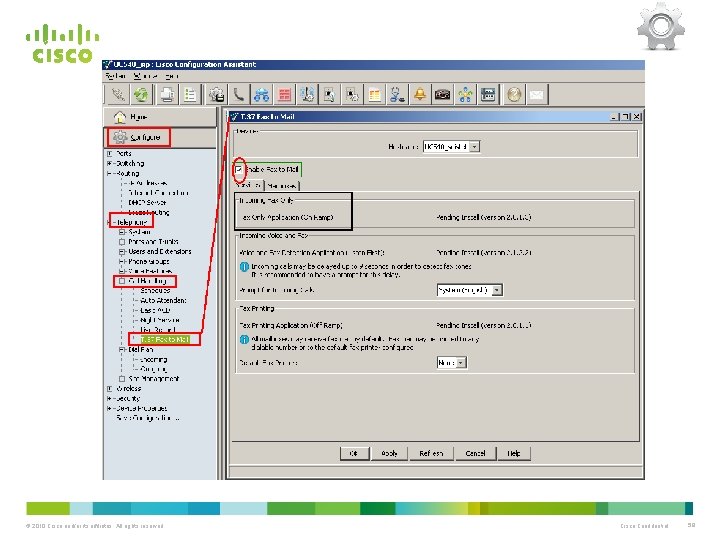This screenshot has height=540, width=720.
Task: Click the black desk phone toolbar icon
Action: click(x=443, y=95)
